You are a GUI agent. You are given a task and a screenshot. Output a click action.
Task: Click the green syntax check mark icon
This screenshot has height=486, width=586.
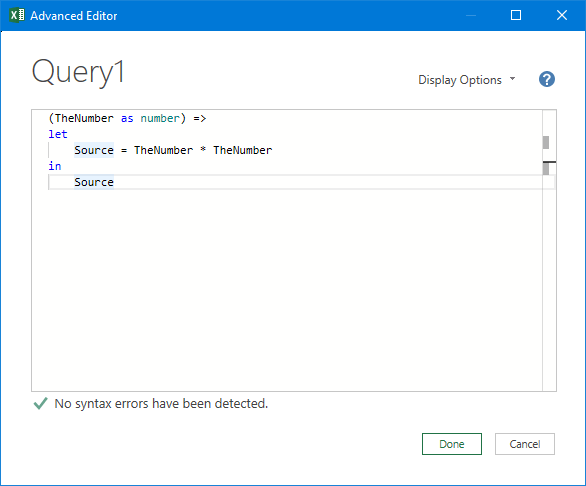(40, 403)
